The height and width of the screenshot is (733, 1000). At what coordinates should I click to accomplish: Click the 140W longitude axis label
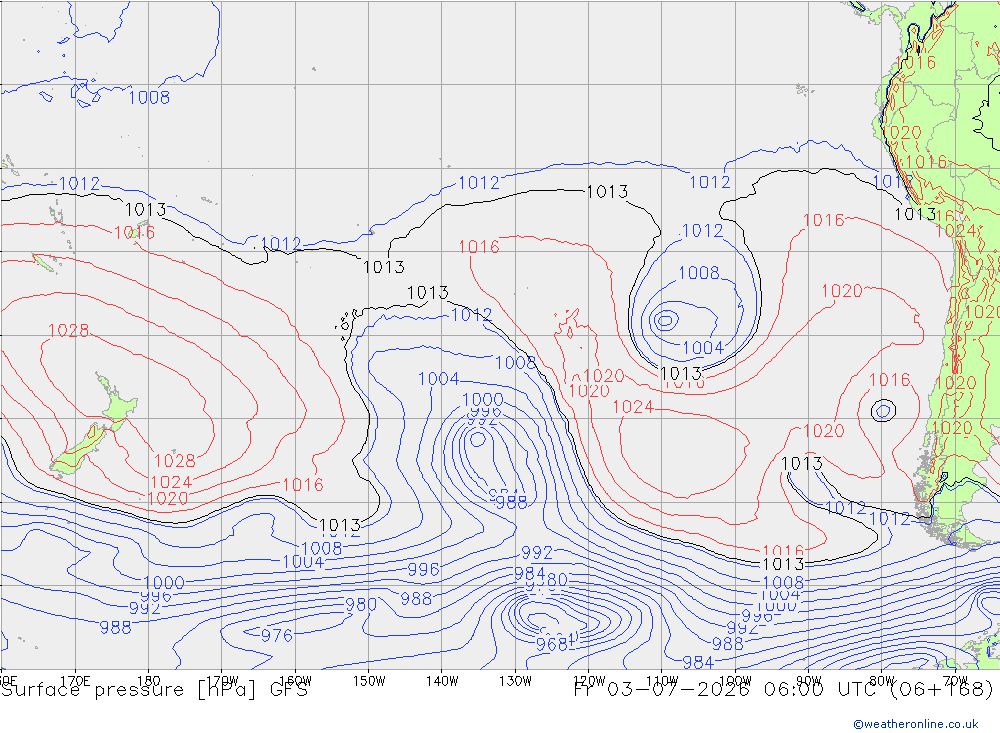(442, 681)
